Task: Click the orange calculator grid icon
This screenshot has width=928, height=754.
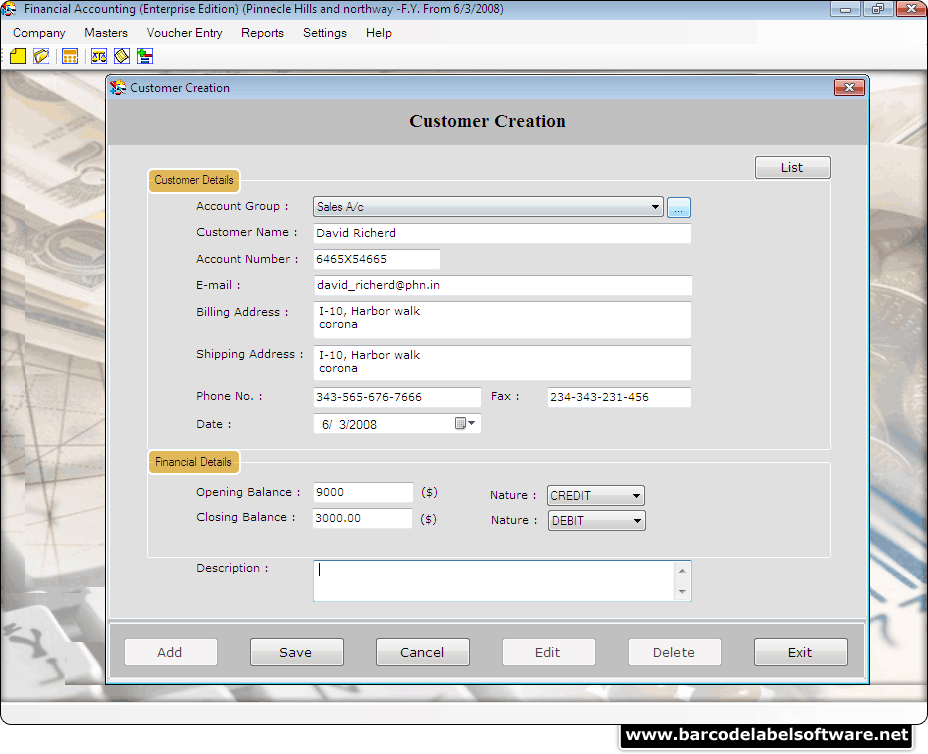Action: (70, 56)
